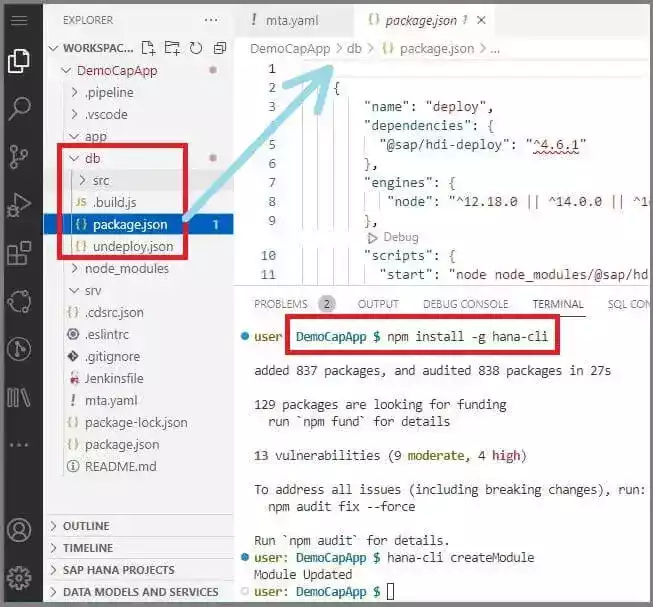Screen dimensions: 653x607
Task: Open README.md file
Action: (x=121, y=467)
